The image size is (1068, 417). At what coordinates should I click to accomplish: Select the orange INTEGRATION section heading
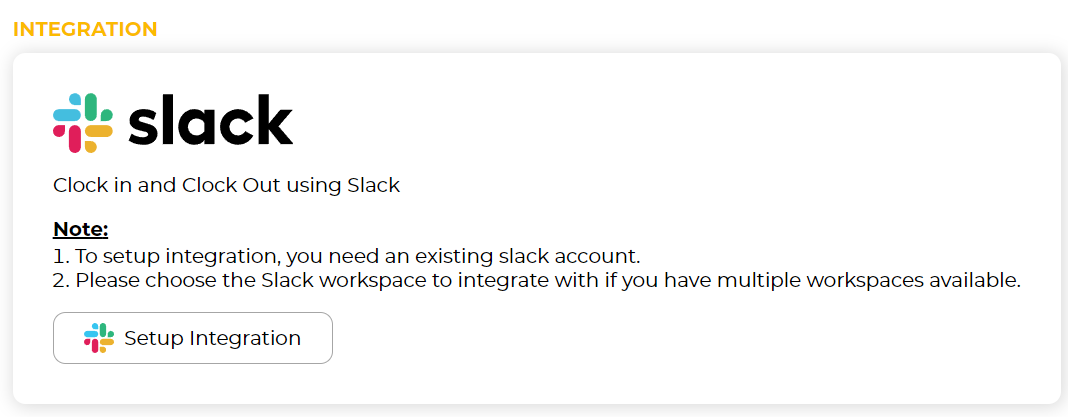point(85,29)
